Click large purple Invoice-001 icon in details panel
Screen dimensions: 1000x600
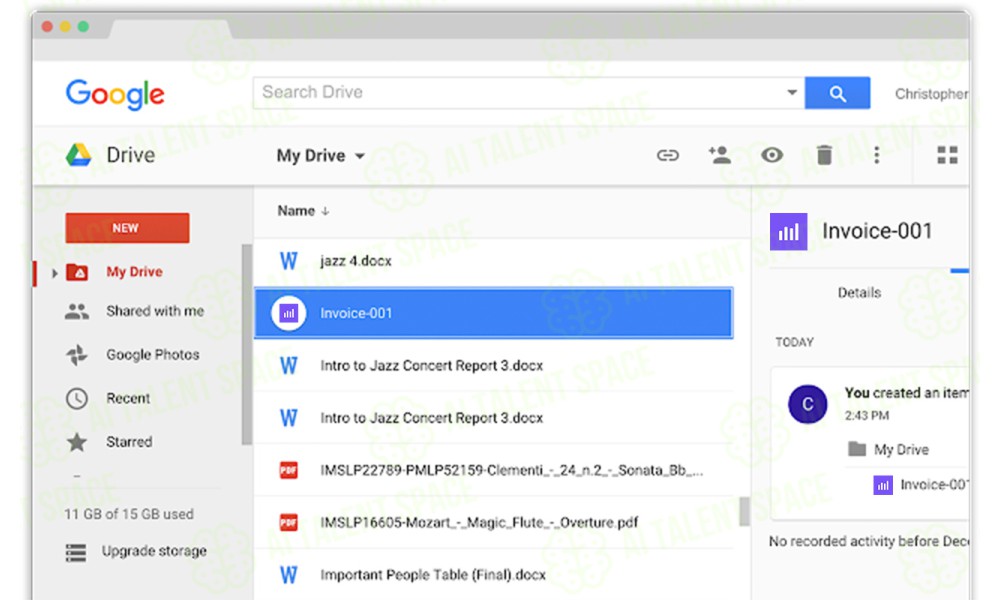pos(788,231)
